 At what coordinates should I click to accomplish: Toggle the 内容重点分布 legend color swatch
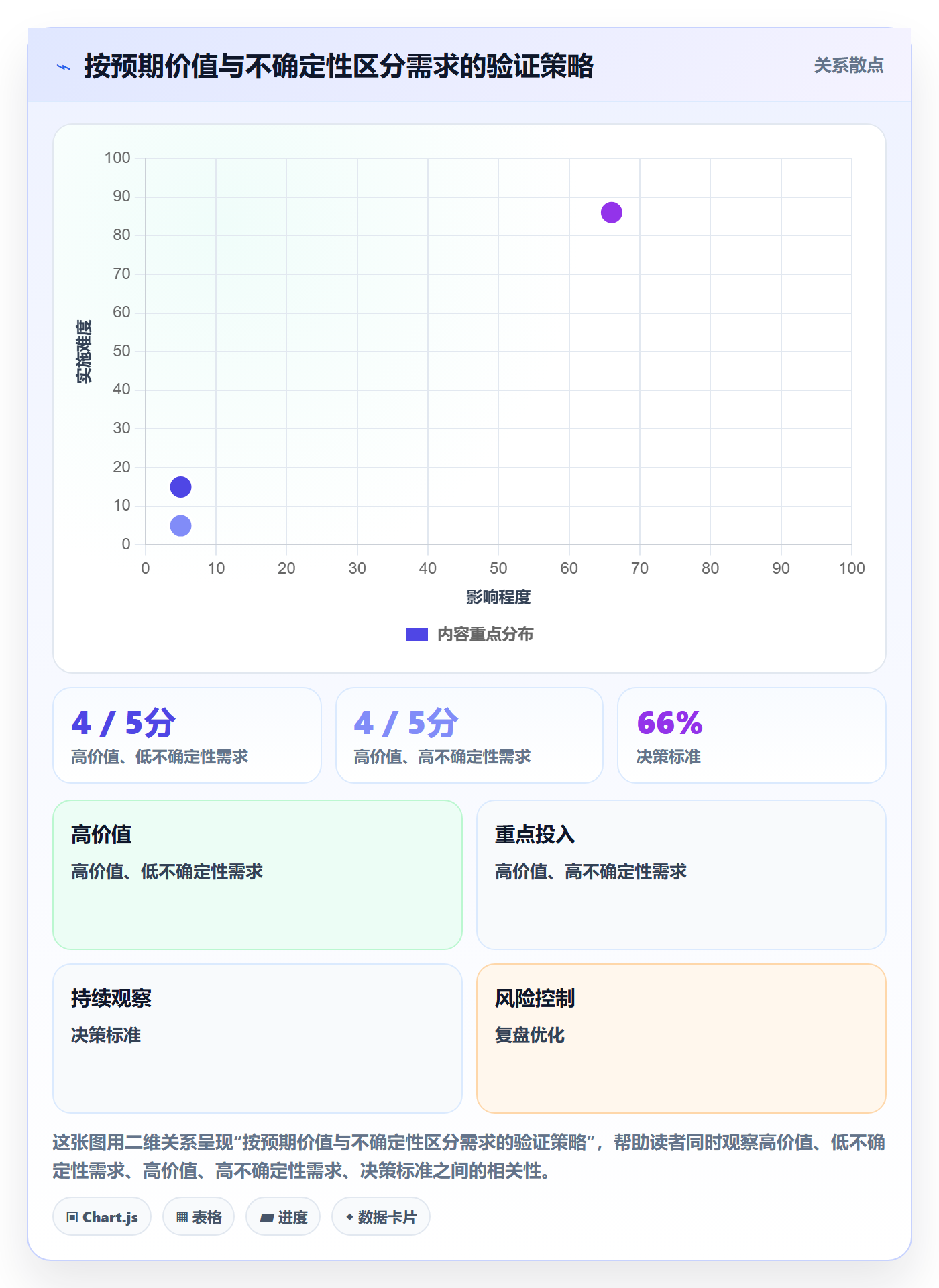coord(417,635)
